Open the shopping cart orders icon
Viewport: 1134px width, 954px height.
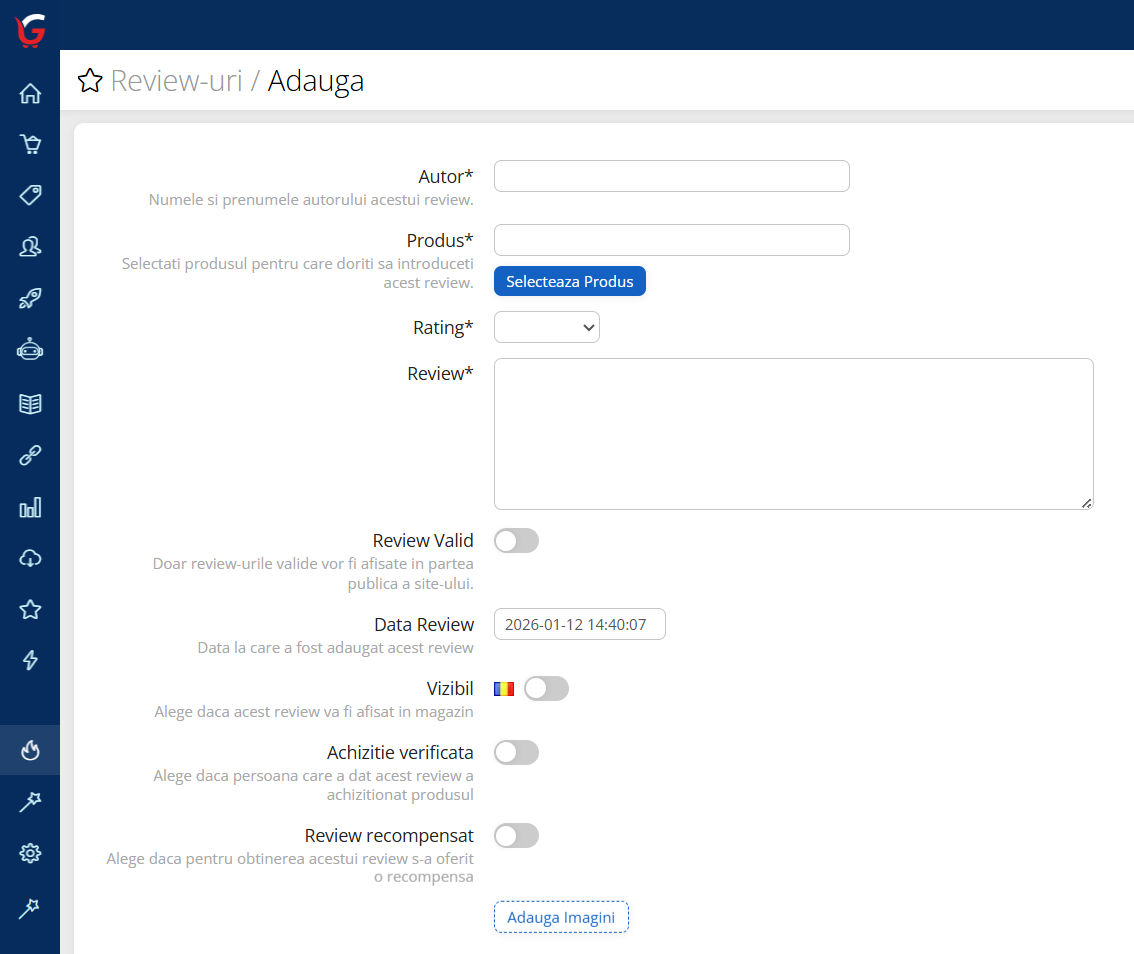pyautogui.click(x=30, y=145)
